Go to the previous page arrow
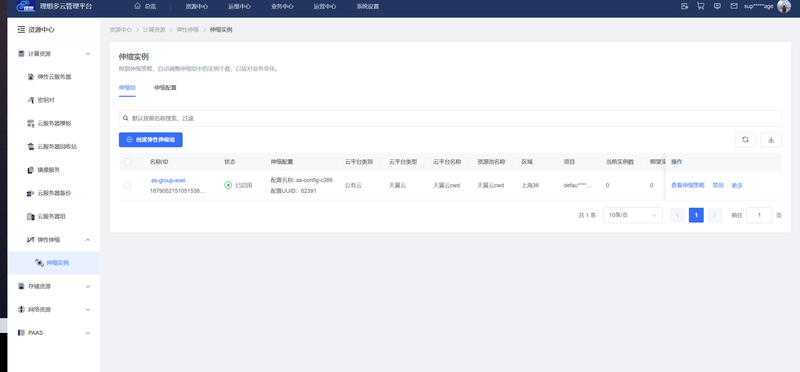Image resolution: width=800 pixels, height=372 pixels. [x=678, y=215]
